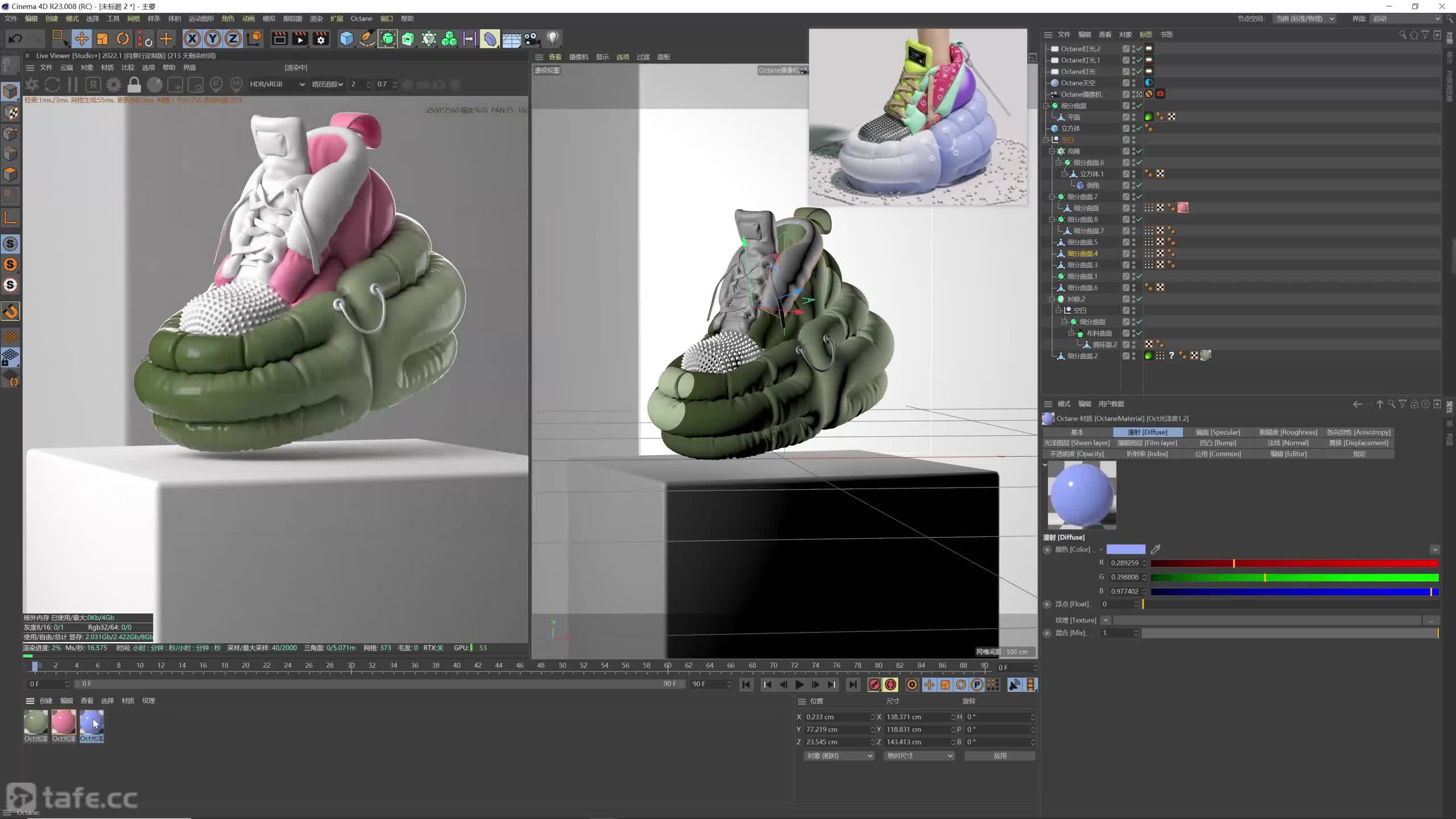The width and height of the screenshot is (1456, 819).
Task: Click search icon in object manager
Action: (x=1402, y=35)
